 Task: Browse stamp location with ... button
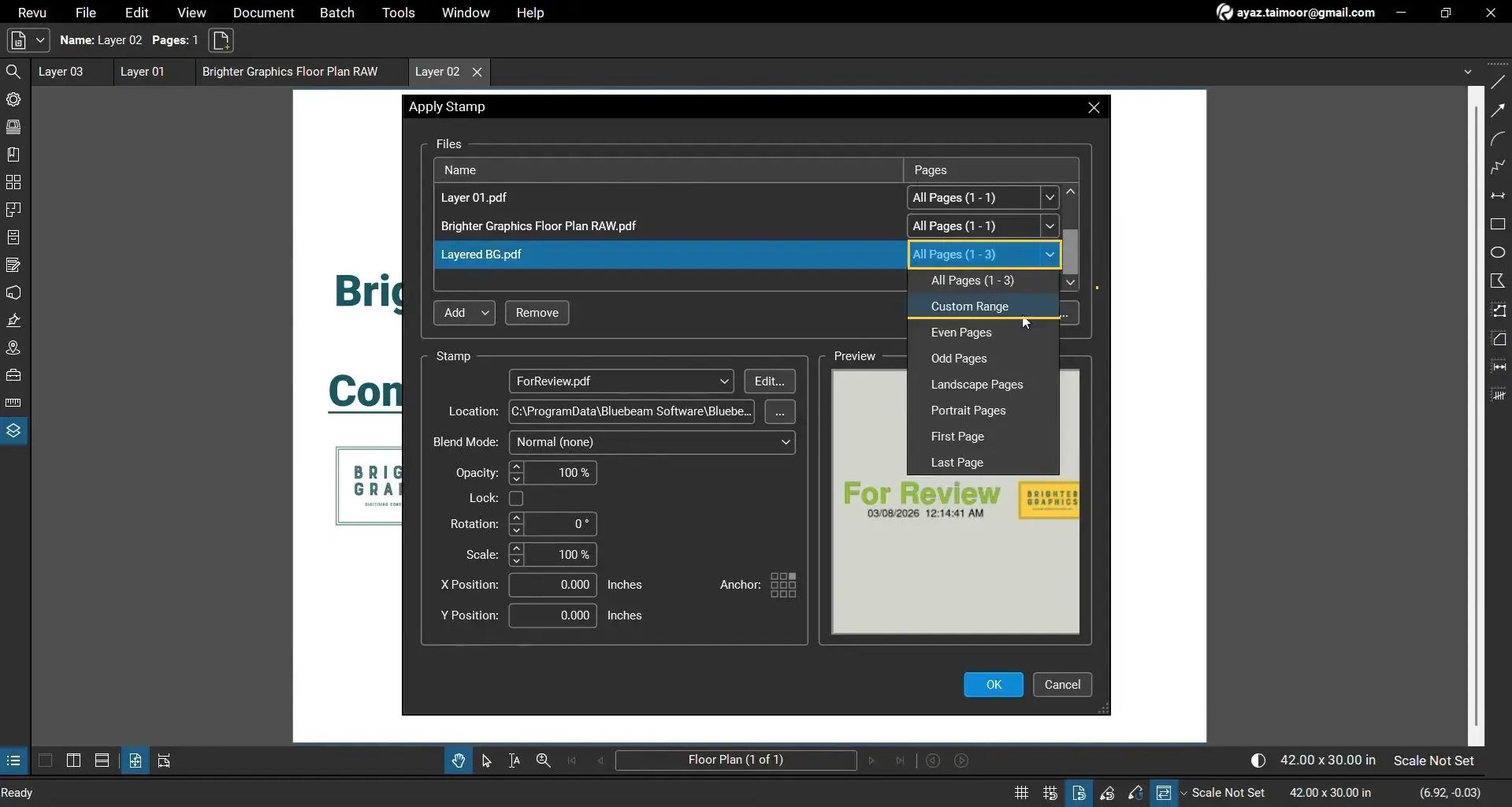pos(779,412)
